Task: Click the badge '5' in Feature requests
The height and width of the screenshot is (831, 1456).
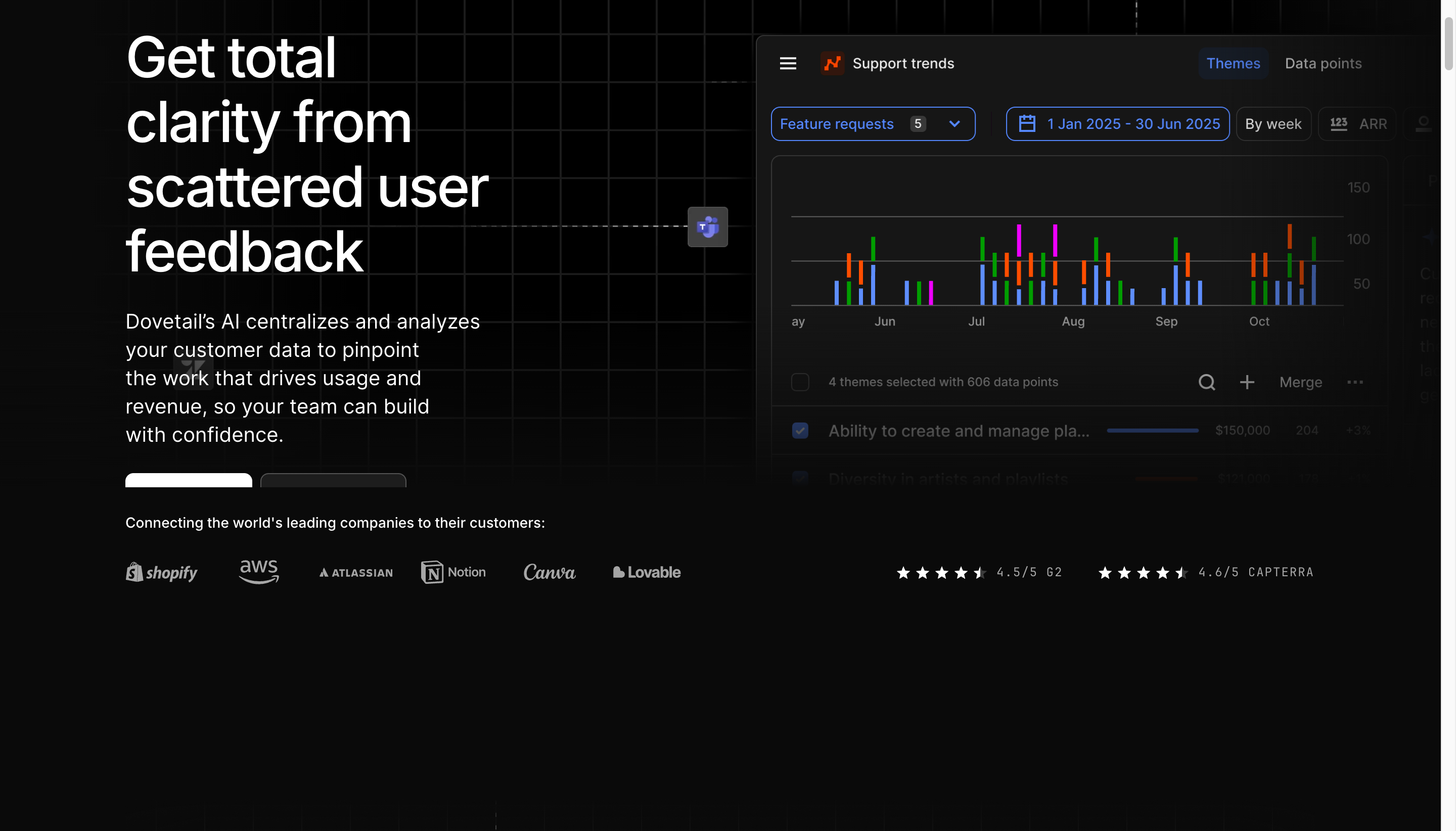Action: coord(918,124)
